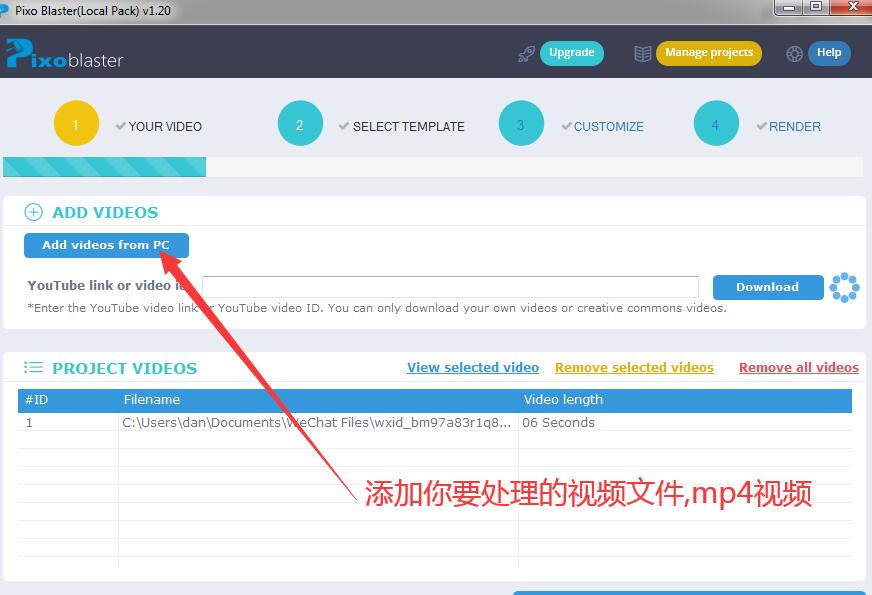Click the Add videos from PC button
872x595 pixels.
click(106, 245)
